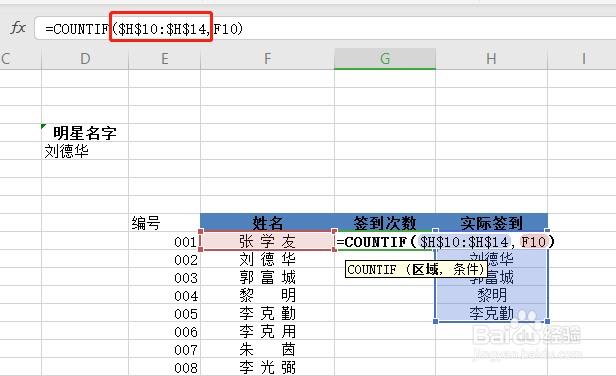Select cell 郭 富 城 in column F
616x376 pixels.
268,277
